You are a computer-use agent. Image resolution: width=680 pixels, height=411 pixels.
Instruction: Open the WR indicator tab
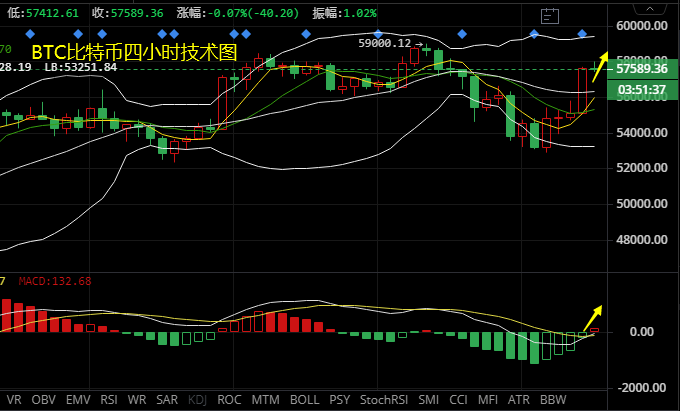137,399
